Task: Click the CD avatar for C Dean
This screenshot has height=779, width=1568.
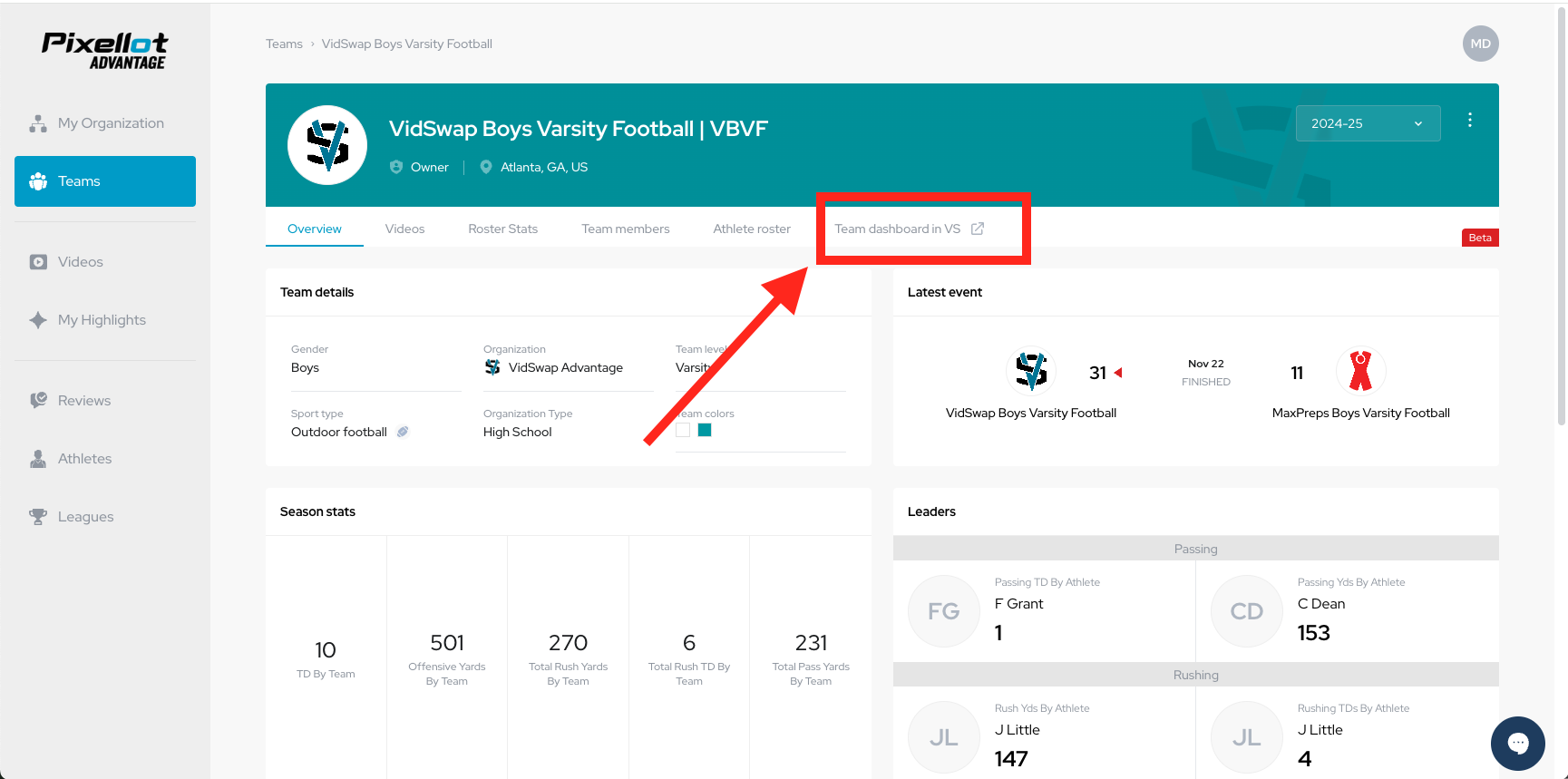Action: 1247,611
